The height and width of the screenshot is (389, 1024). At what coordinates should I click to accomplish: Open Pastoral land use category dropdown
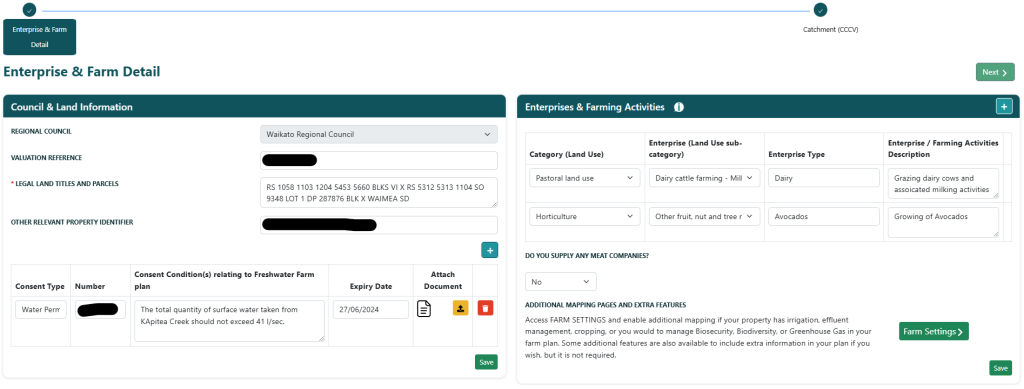tap(584, 178)
